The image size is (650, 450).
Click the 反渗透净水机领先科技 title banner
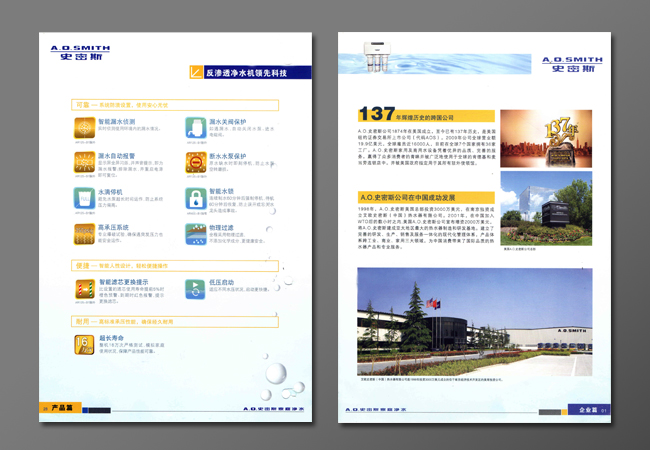[x=257, y=73]
